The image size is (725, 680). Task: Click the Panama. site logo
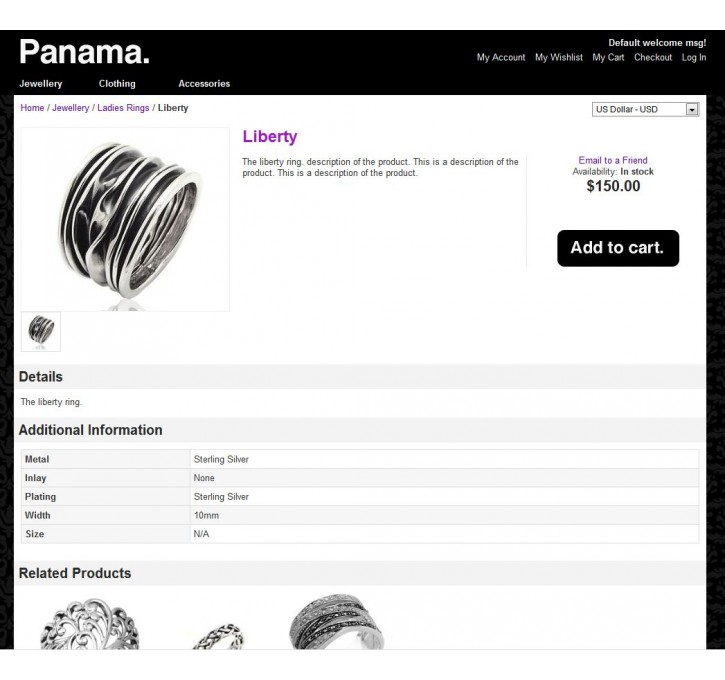(x=84, y=52)
